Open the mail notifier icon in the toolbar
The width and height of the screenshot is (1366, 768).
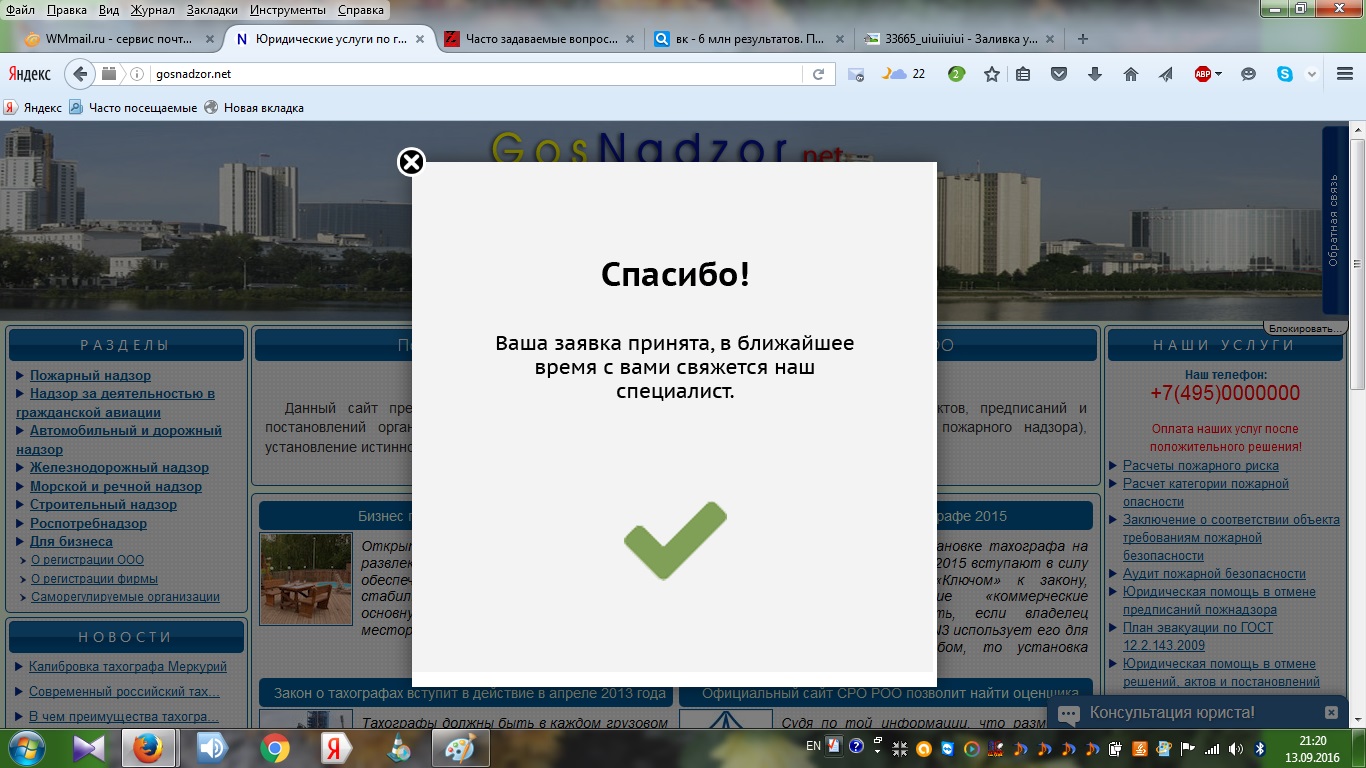[x=855, y=74]
